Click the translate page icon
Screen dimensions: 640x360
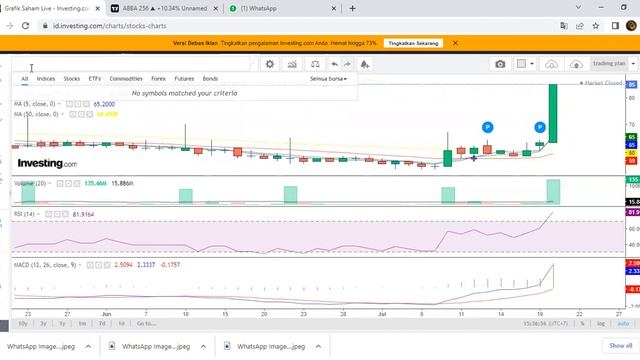[x=564, y=26]
